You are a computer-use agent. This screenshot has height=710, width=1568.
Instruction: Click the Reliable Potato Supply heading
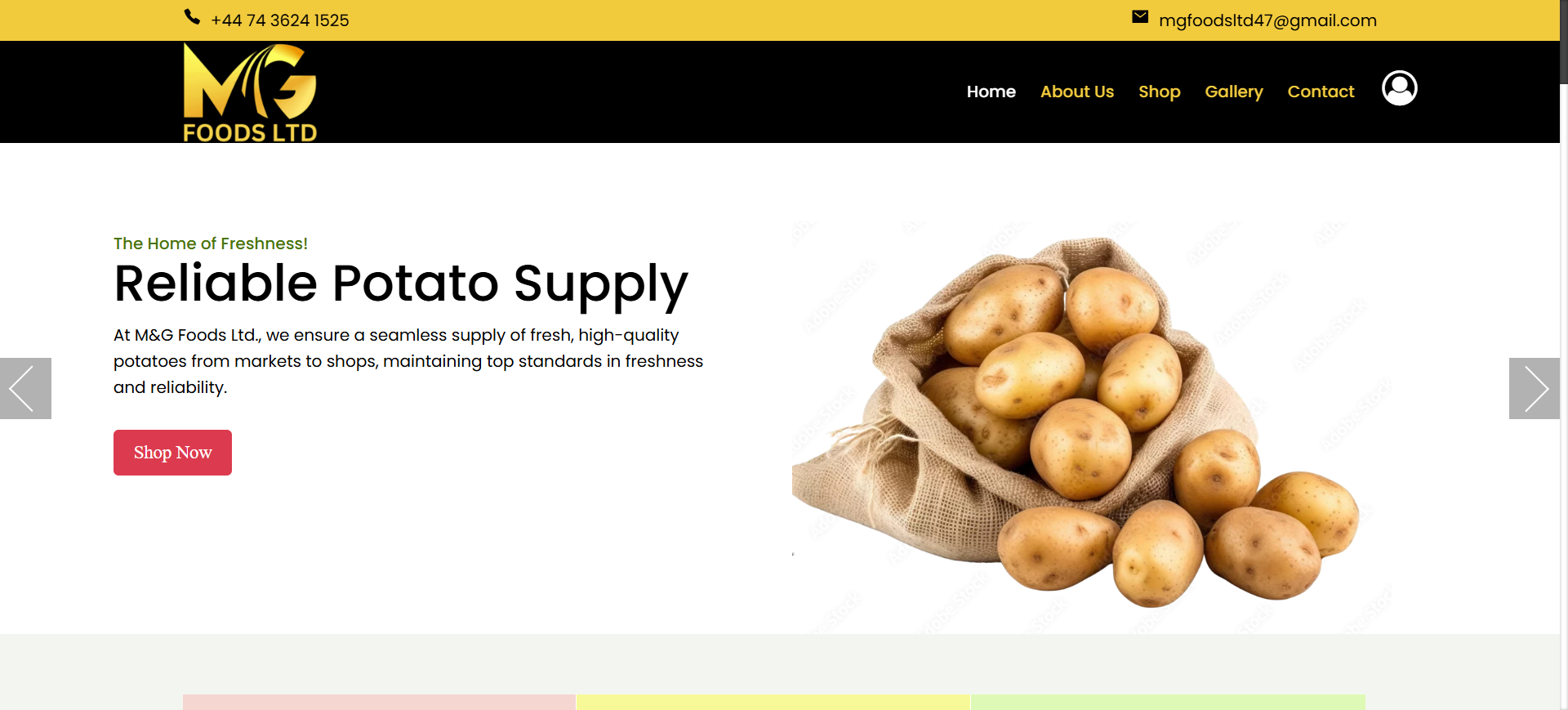401,284
